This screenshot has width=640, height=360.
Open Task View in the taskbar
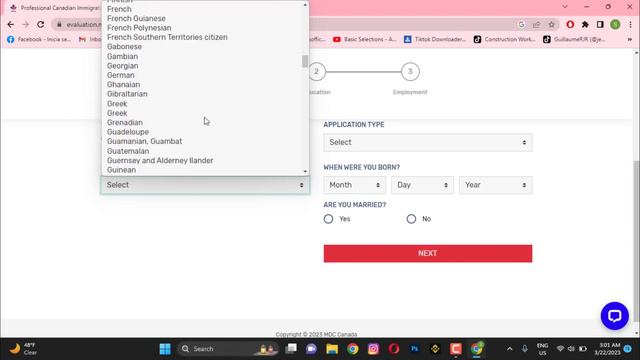pos(291,349)
